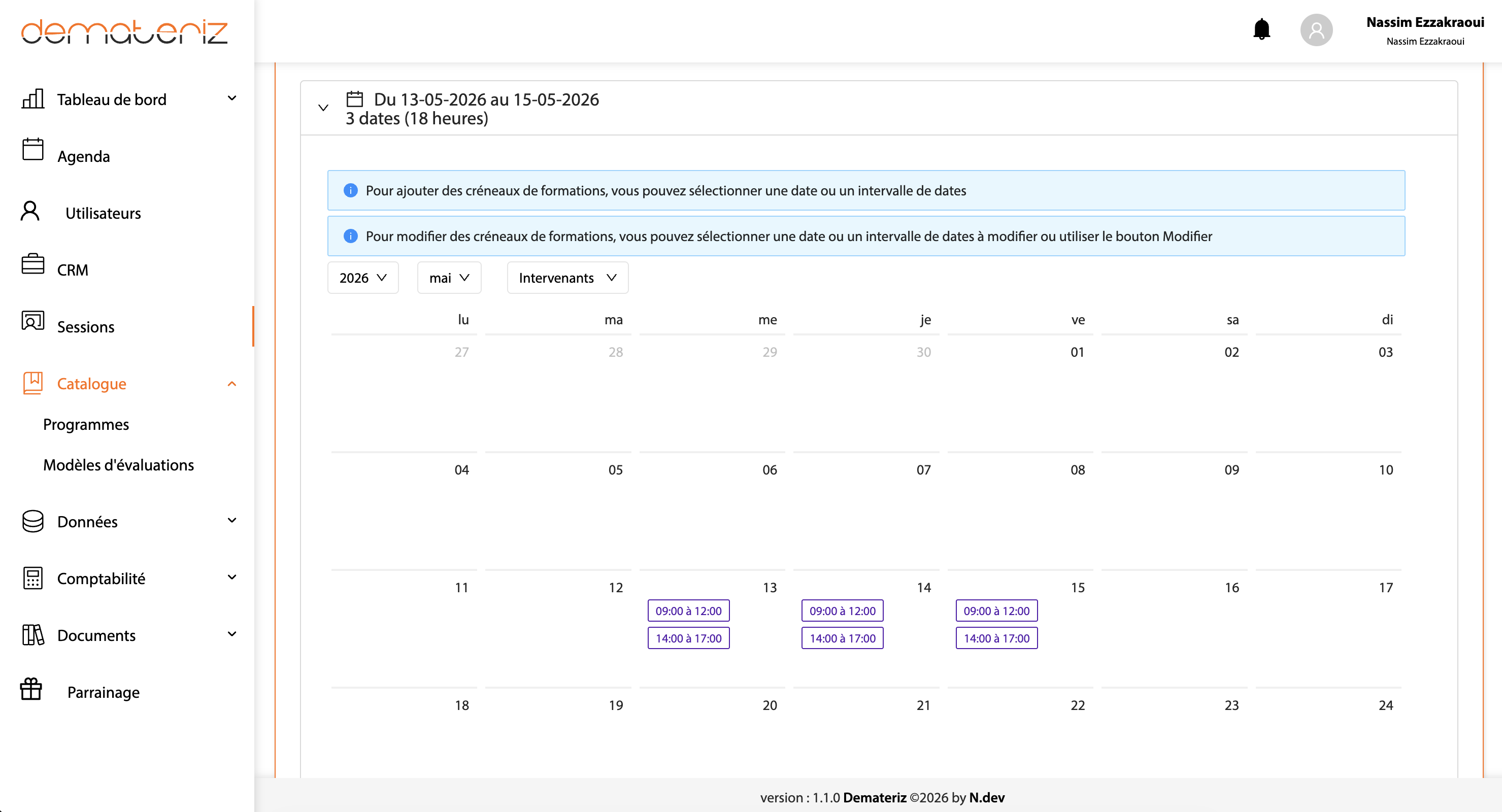Open Sessions in the sidebar
1502x812 pixels.
point(86,327)
